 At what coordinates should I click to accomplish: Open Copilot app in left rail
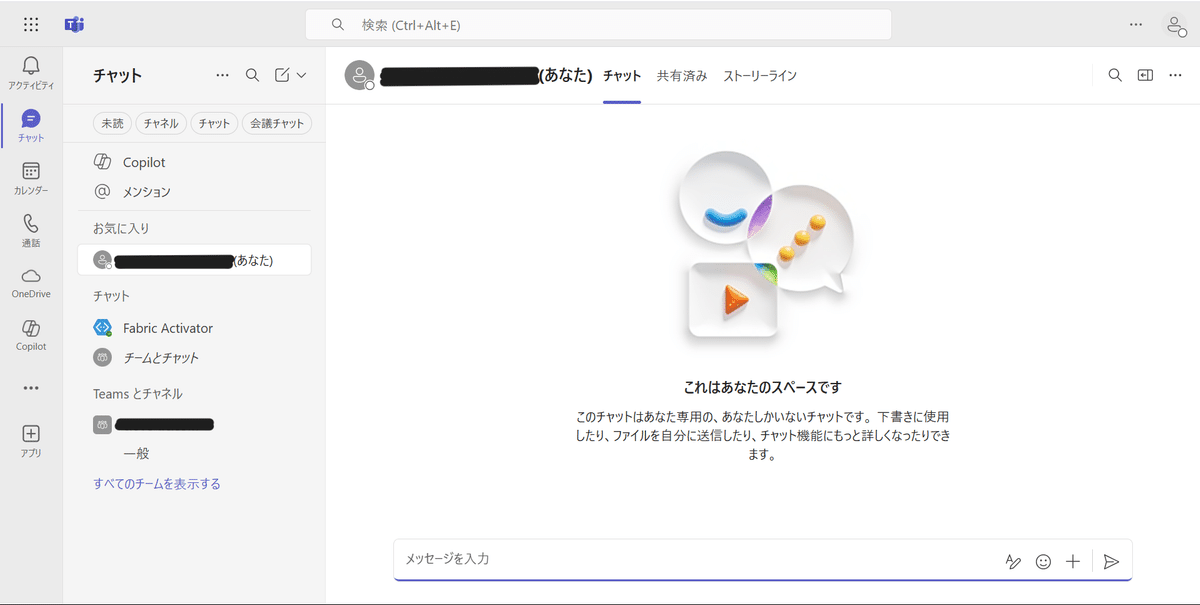pos(31,328)
